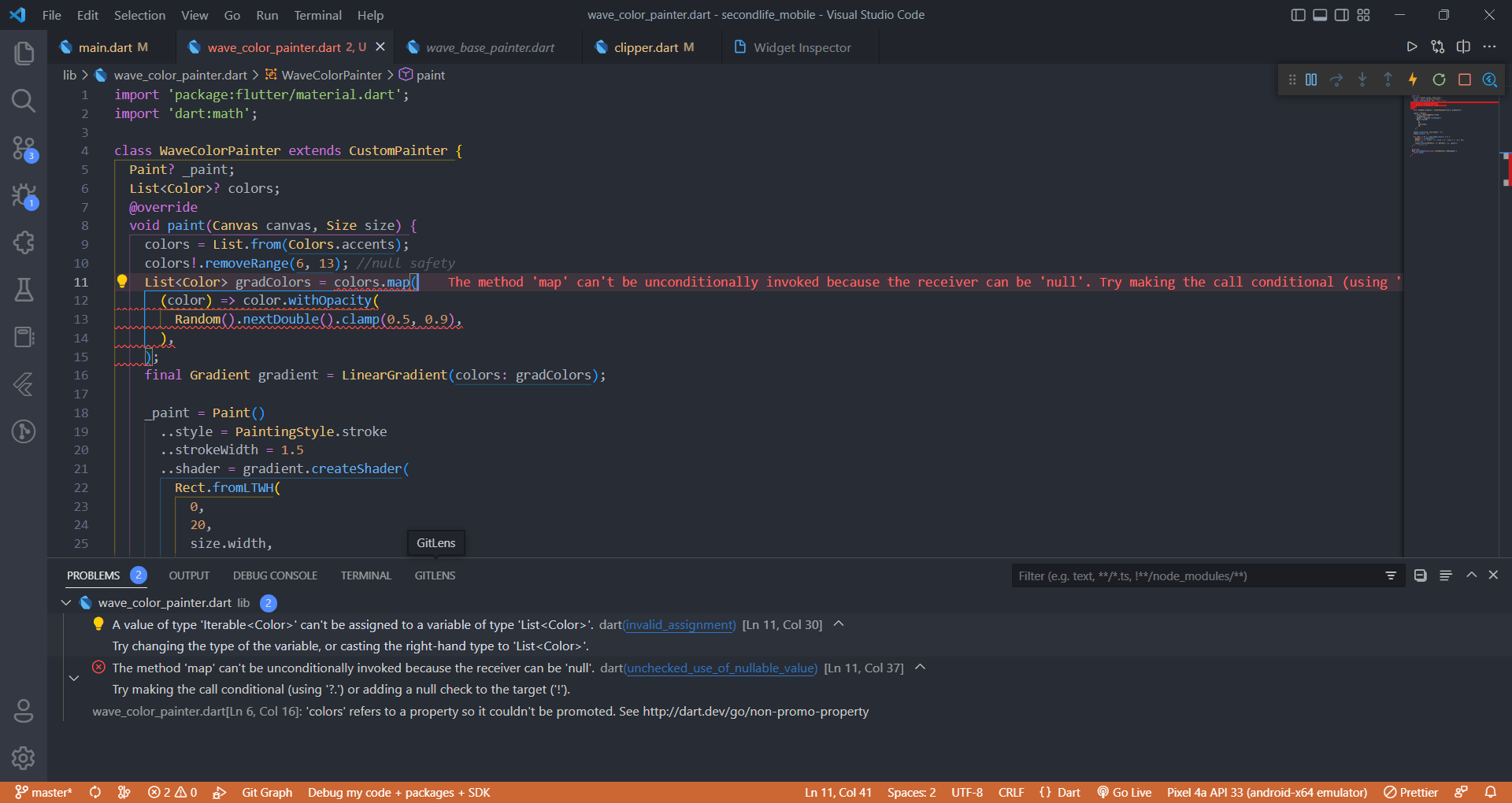Click debug Step Over

point(1336,80)
